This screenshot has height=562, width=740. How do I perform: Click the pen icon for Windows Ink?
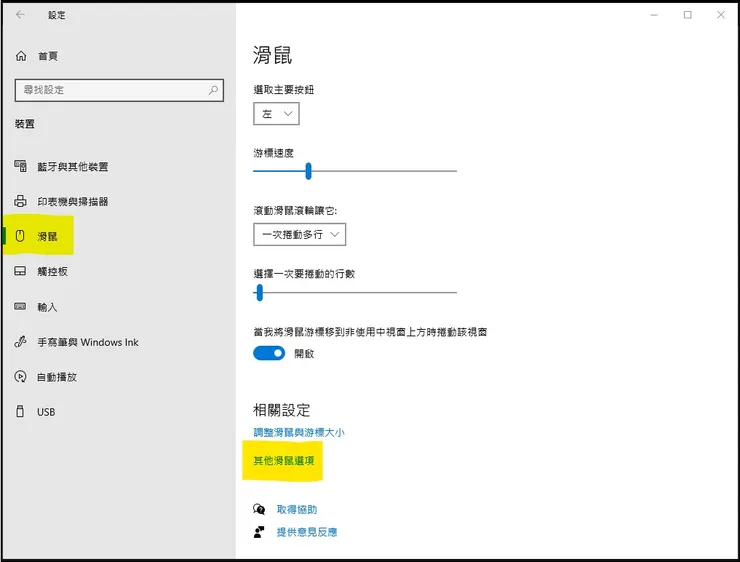pos(20,342)
